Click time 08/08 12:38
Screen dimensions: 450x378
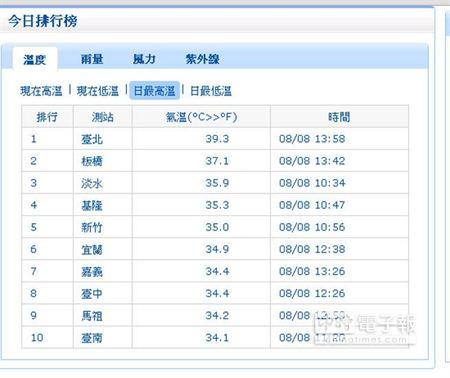point(312,249)
